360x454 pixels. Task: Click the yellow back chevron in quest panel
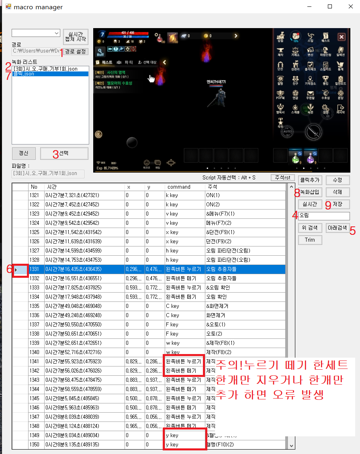coord(164,62)
